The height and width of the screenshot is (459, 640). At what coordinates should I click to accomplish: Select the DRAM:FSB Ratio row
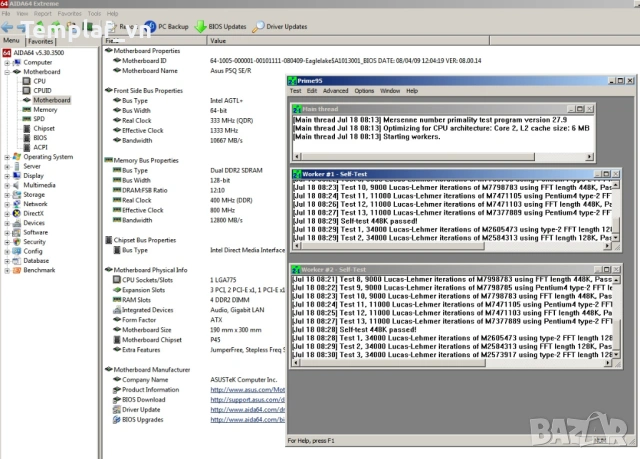coord(194,190)
